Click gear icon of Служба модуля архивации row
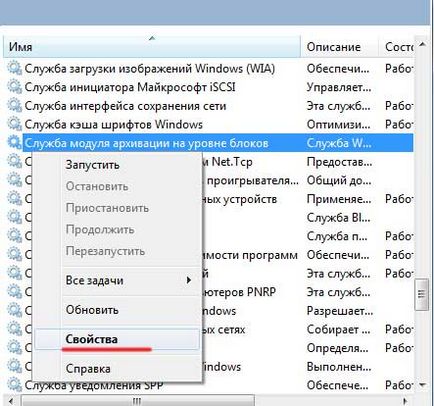This screenshot has width=434, height=406. pos(14,143)
